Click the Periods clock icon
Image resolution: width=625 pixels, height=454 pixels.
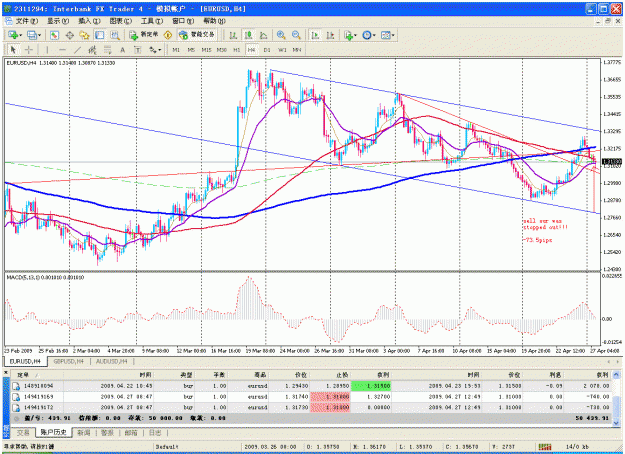click(x=367, y=35)
